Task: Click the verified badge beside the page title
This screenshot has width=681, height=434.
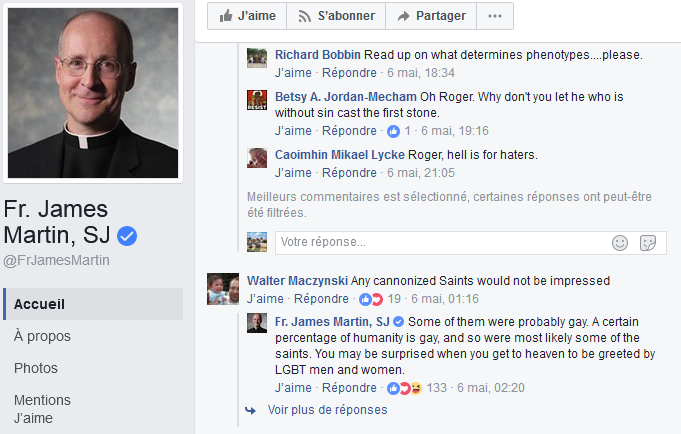Action: click(x=127, y=237)
